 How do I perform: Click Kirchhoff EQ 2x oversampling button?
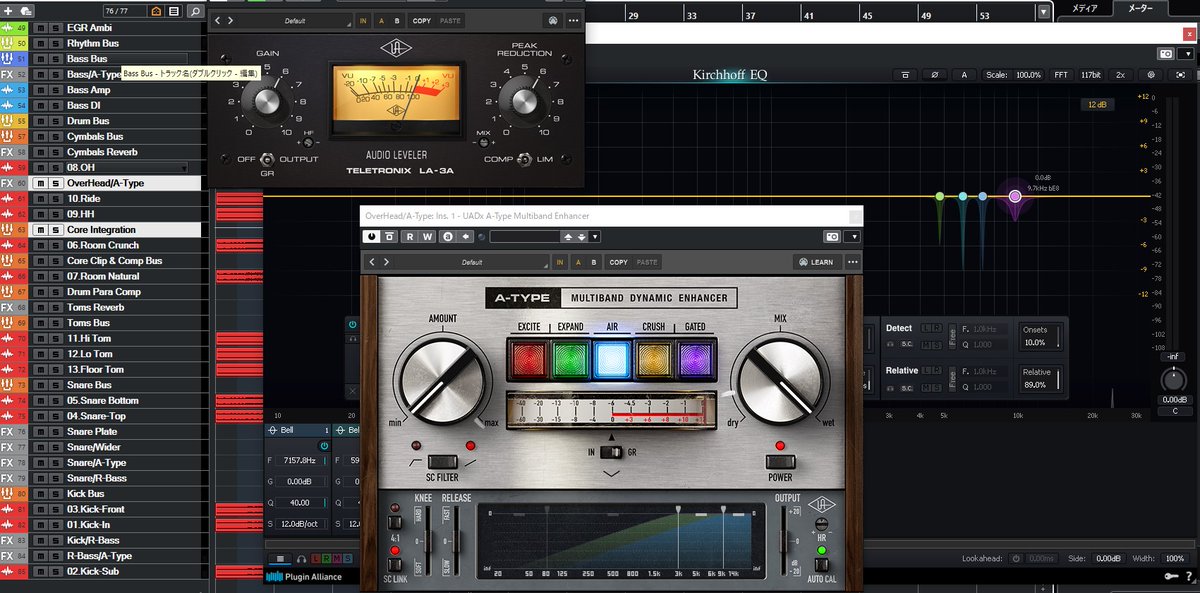[x=1120, y=75]
